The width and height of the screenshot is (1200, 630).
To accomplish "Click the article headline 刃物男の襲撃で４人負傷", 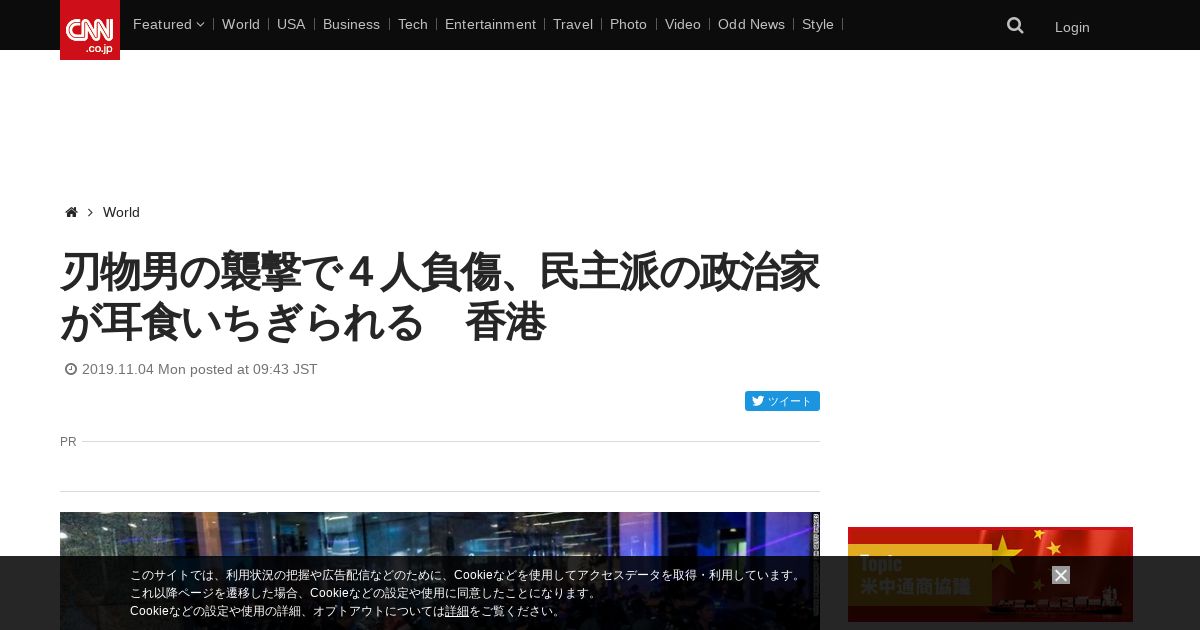I will coord(440,297).
